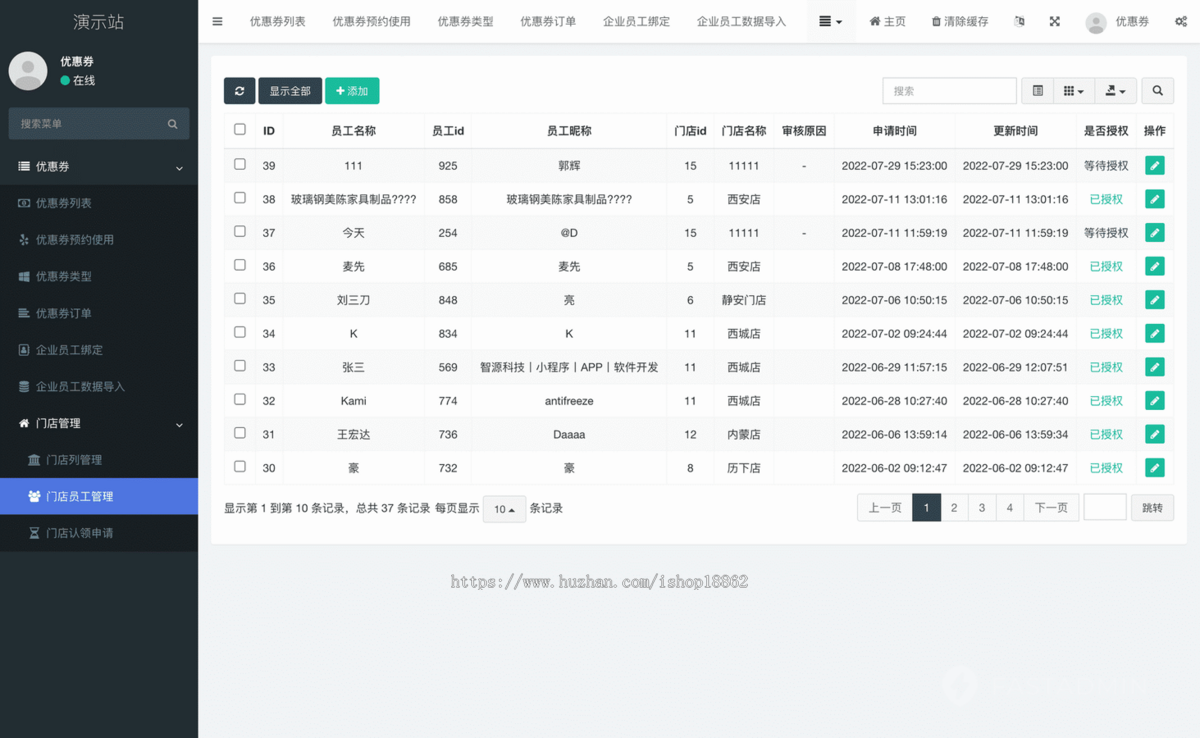Open the 优惠券订单 menu item in the top bar
This screenshot has width=1200, height=738.
point(548,20)
